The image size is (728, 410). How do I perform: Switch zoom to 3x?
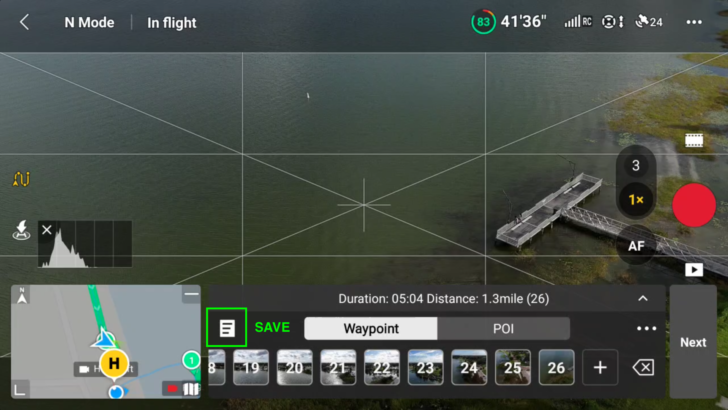pos(636,165)
